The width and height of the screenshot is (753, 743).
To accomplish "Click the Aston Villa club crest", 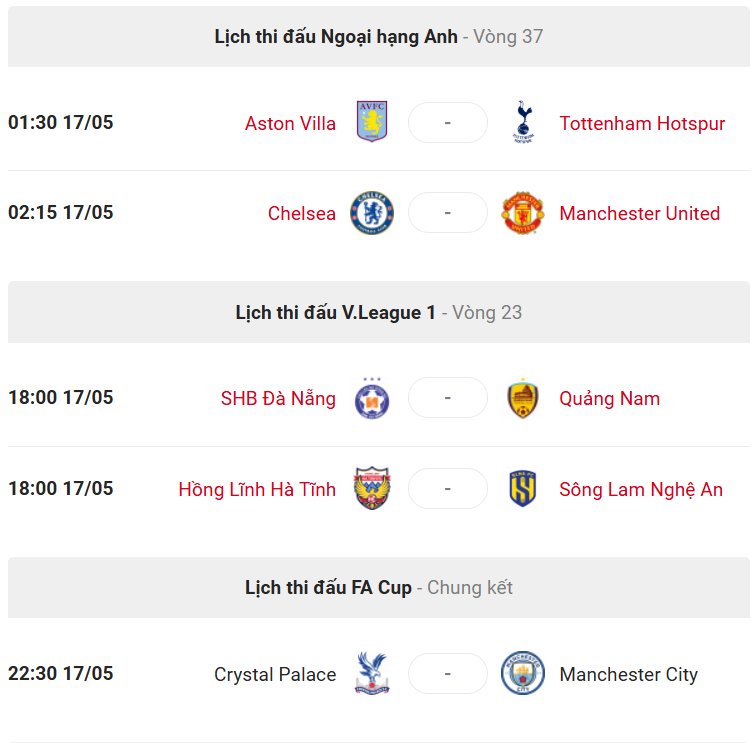I will tap(372, 122).
